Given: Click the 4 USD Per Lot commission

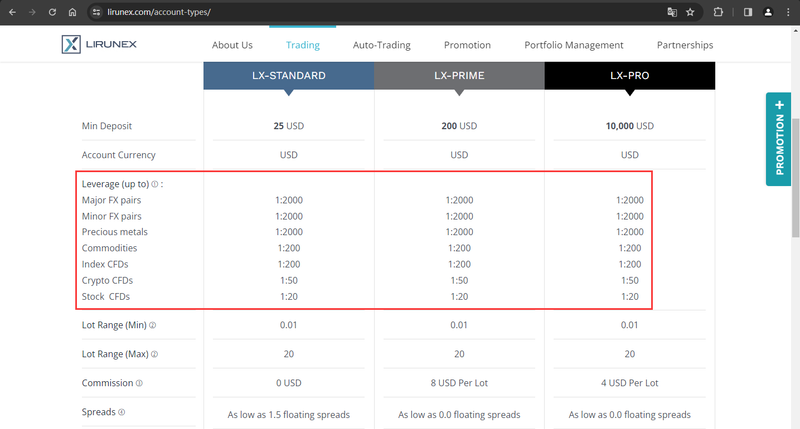Looking at the screenshot, I should [x=630, y=383].
